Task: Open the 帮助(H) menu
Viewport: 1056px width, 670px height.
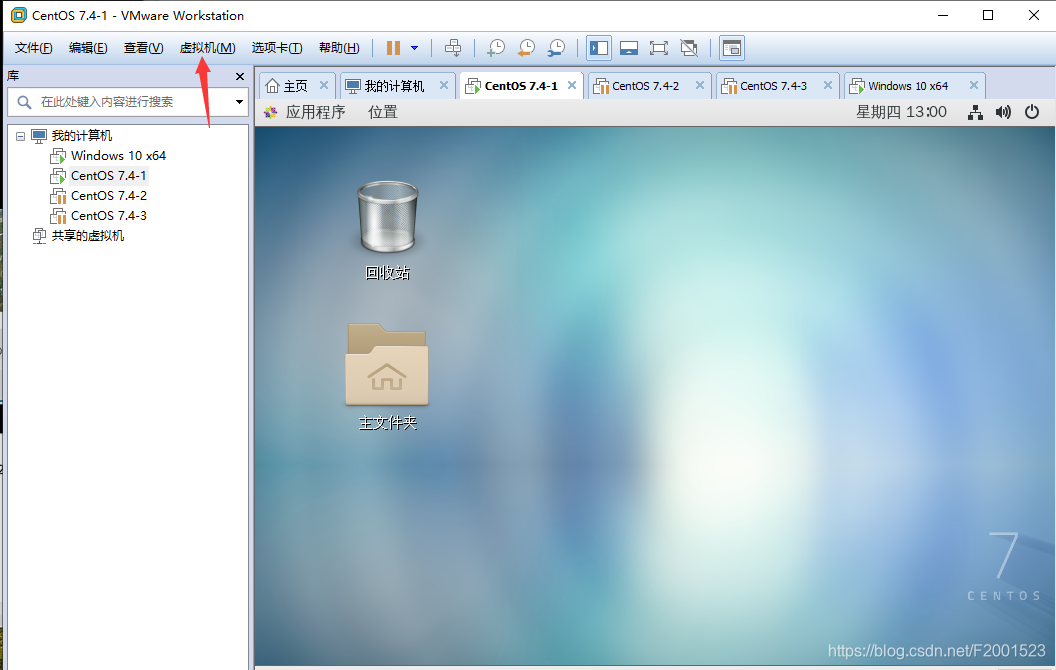Action: point(339,48)
